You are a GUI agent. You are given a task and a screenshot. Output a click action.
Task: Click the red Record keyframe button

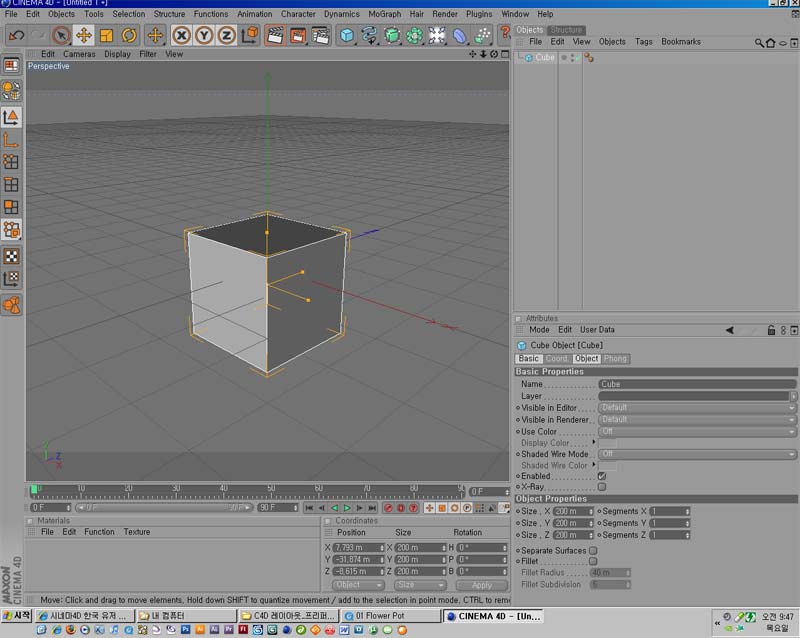388,508
